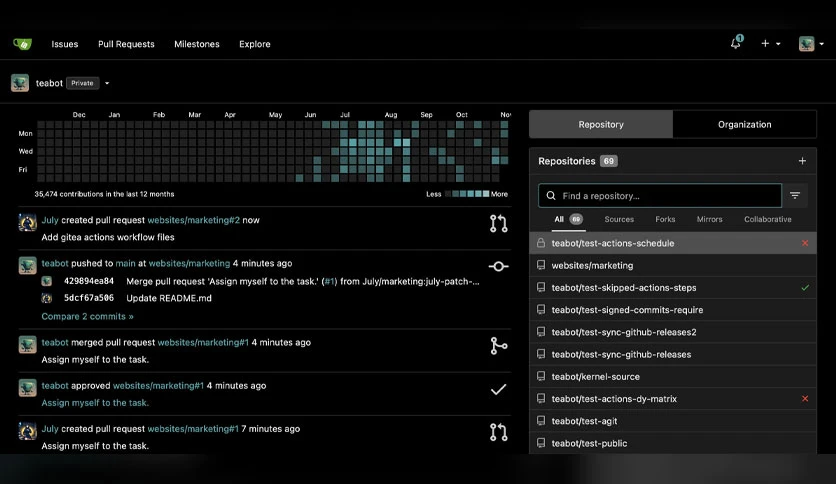The height and width of the screenshot is (484, 836).
Task: Open the Explore menu item
Action: (254, 44)
